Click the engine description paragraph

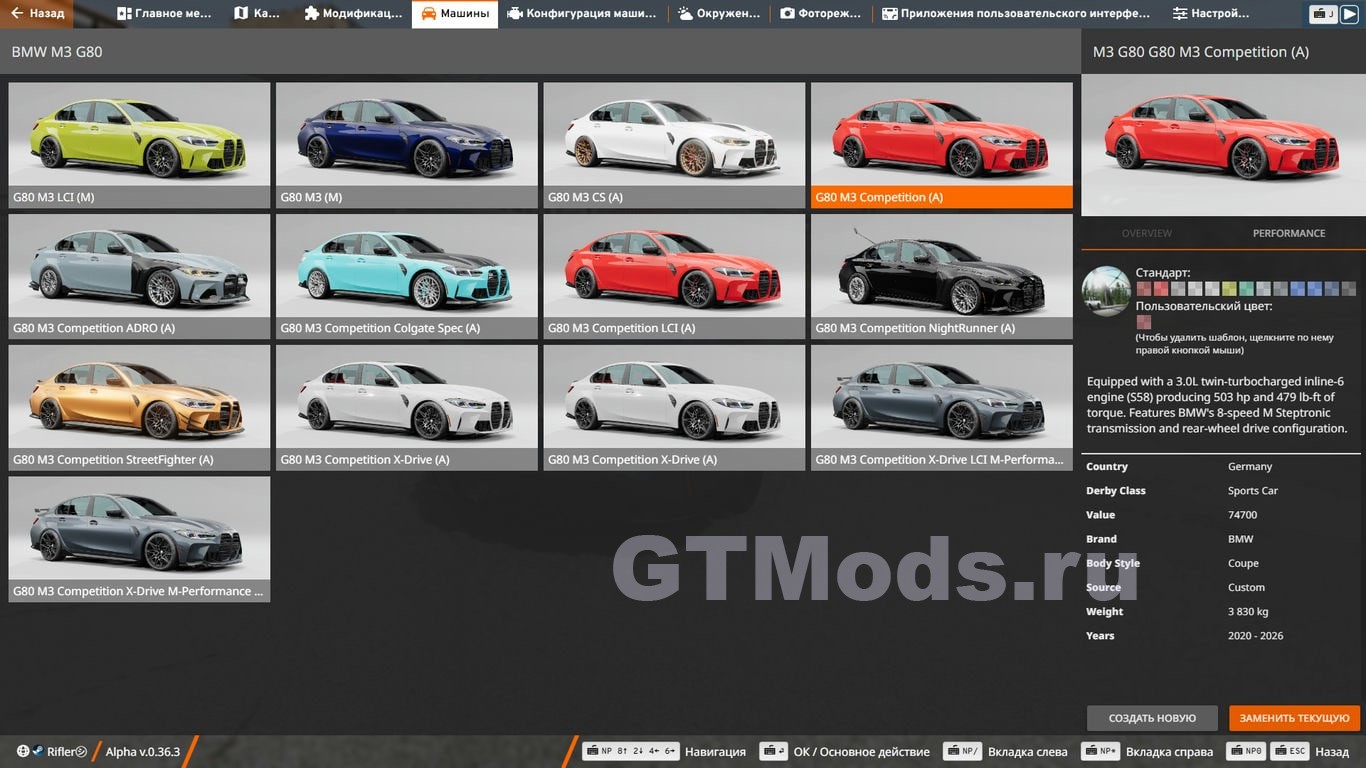[x=1217, y=404]
